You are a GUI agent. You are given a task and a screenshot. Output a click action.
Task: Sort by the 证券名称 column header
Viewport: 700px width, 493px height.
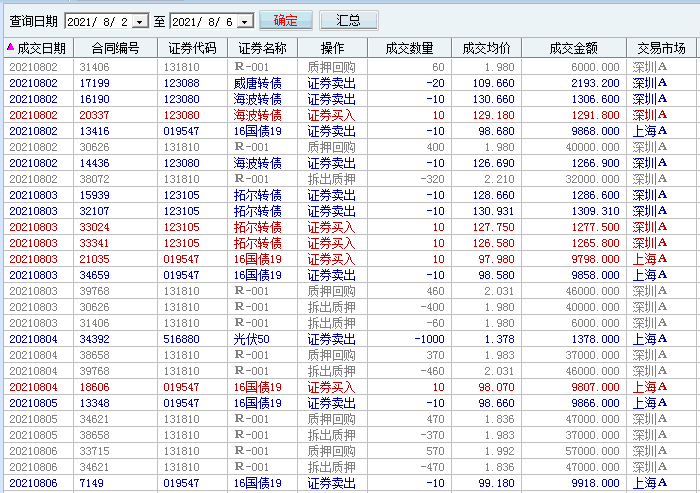click(262, 48)
